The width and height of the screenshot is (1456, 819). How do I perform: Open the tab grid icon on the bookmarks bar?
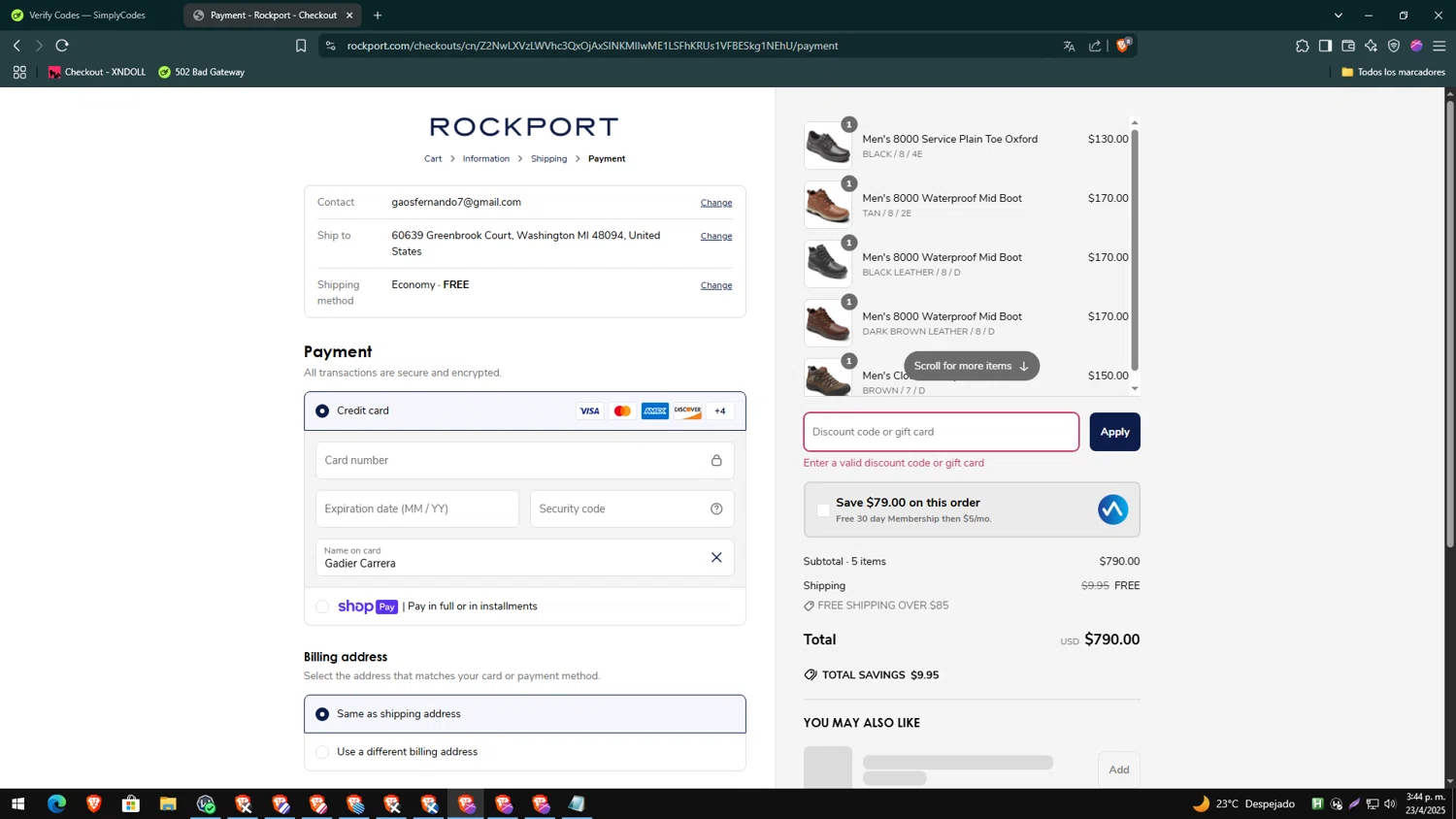pos(19,72)
